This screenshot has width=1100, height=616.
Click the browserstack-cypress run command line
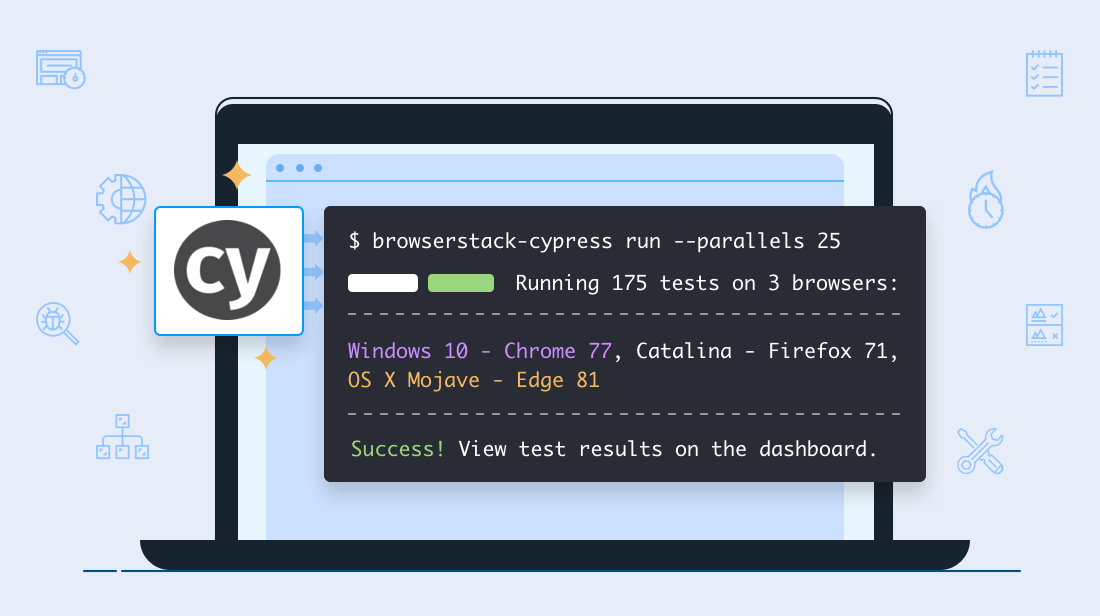[594, 241]
